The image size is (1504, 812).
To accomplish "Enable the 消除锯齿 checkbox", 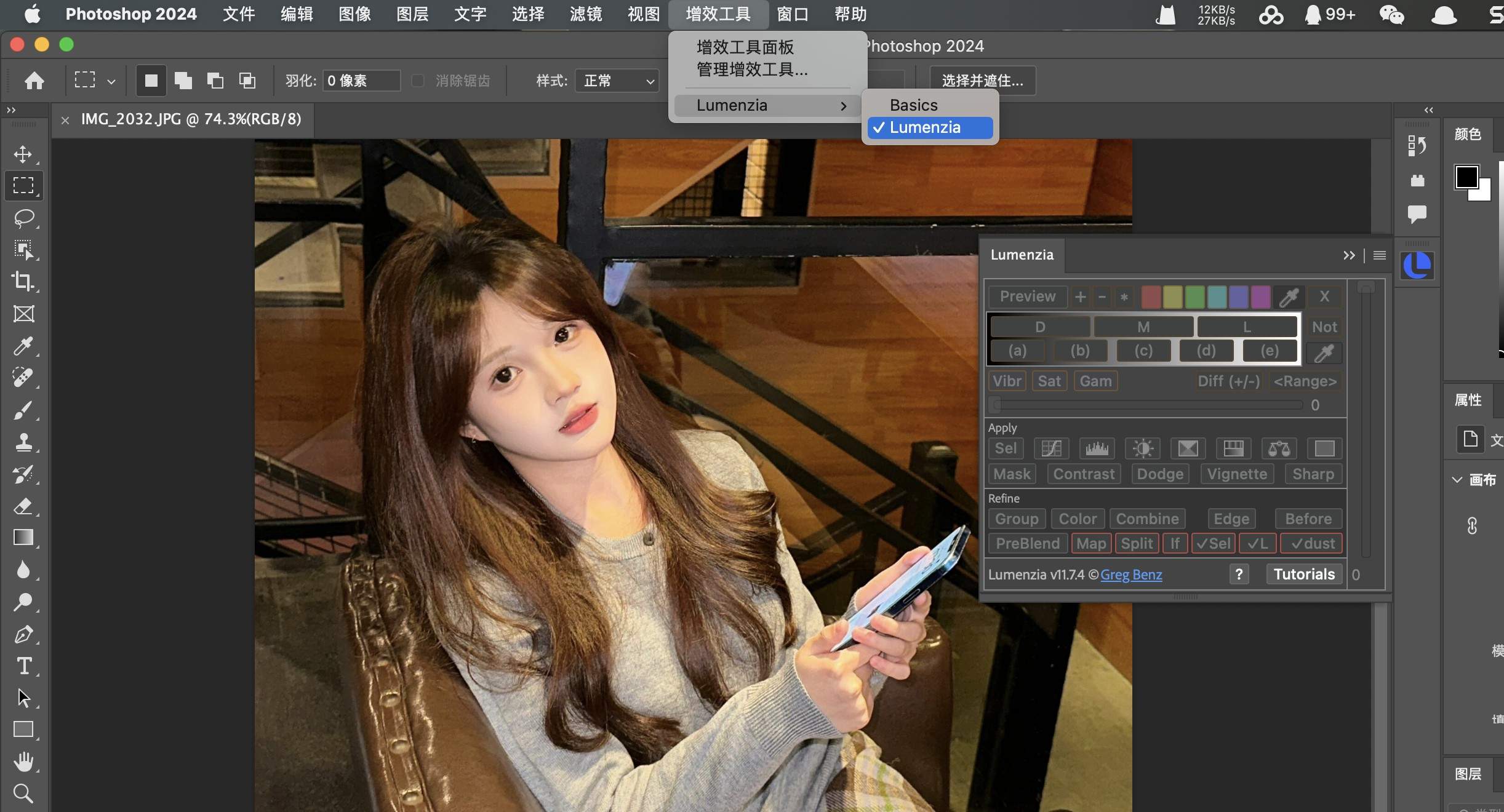I will 418,81.
